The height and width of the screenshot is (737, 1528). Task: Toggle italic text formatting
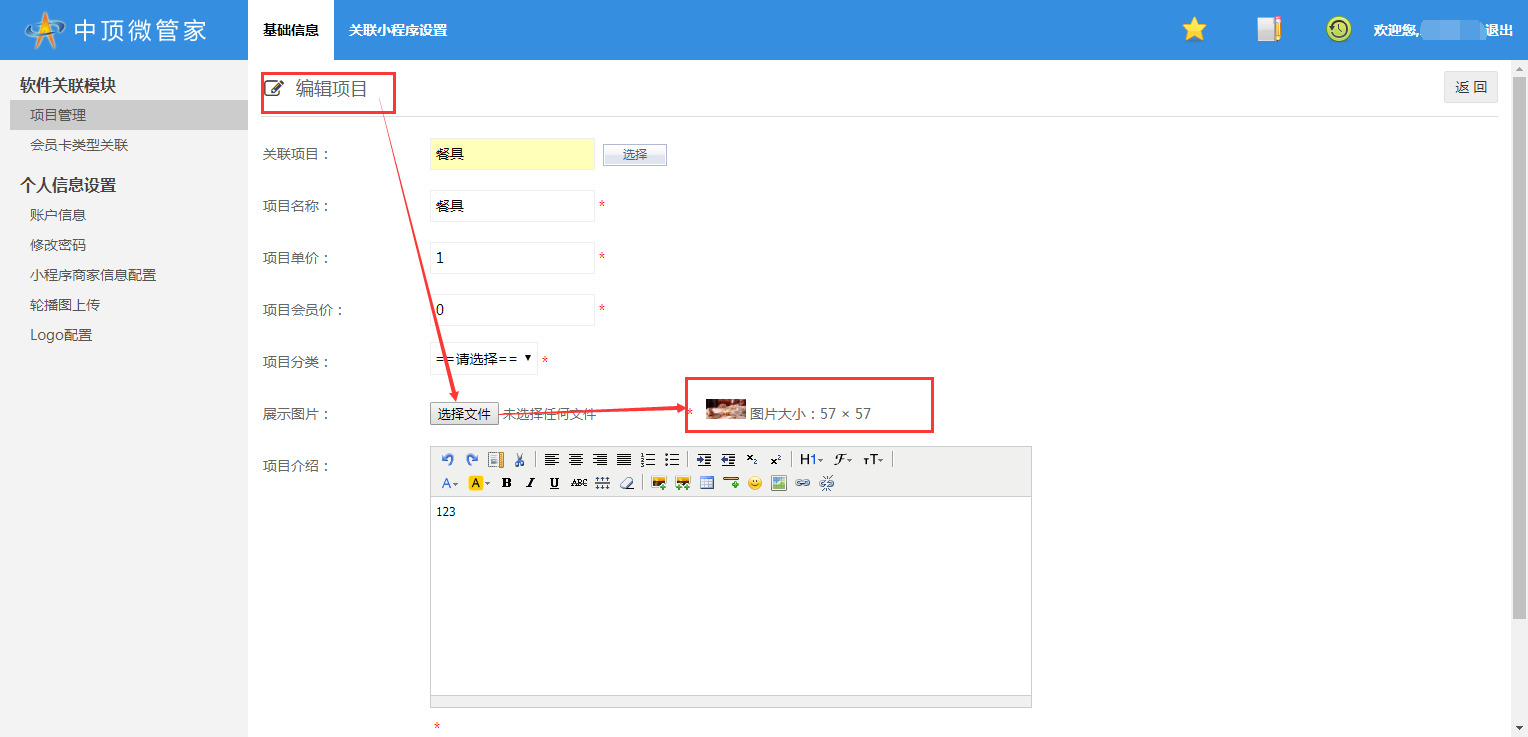[x=530, y=483]
